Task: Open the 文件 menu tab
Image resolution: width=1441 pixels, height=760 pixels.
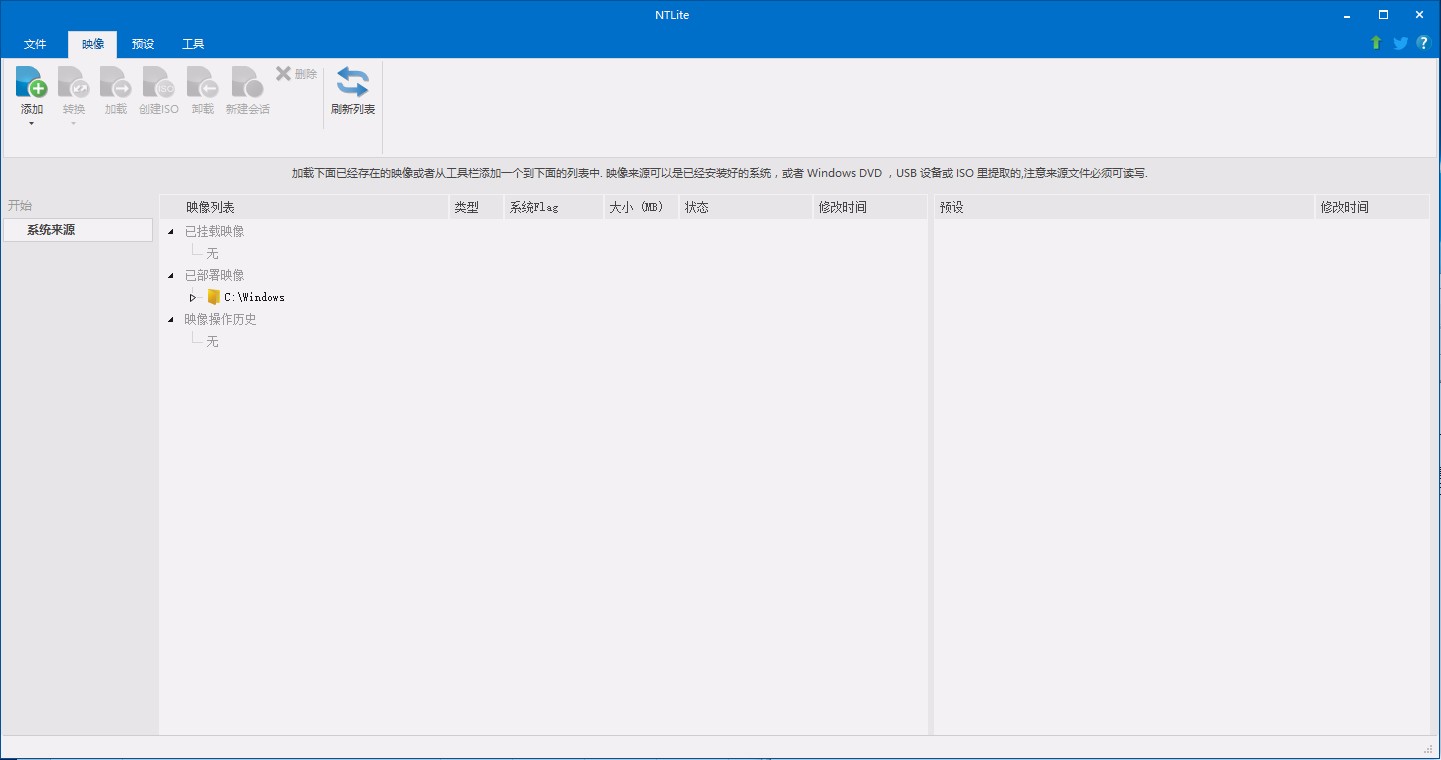Action: [x=35, y=44]
